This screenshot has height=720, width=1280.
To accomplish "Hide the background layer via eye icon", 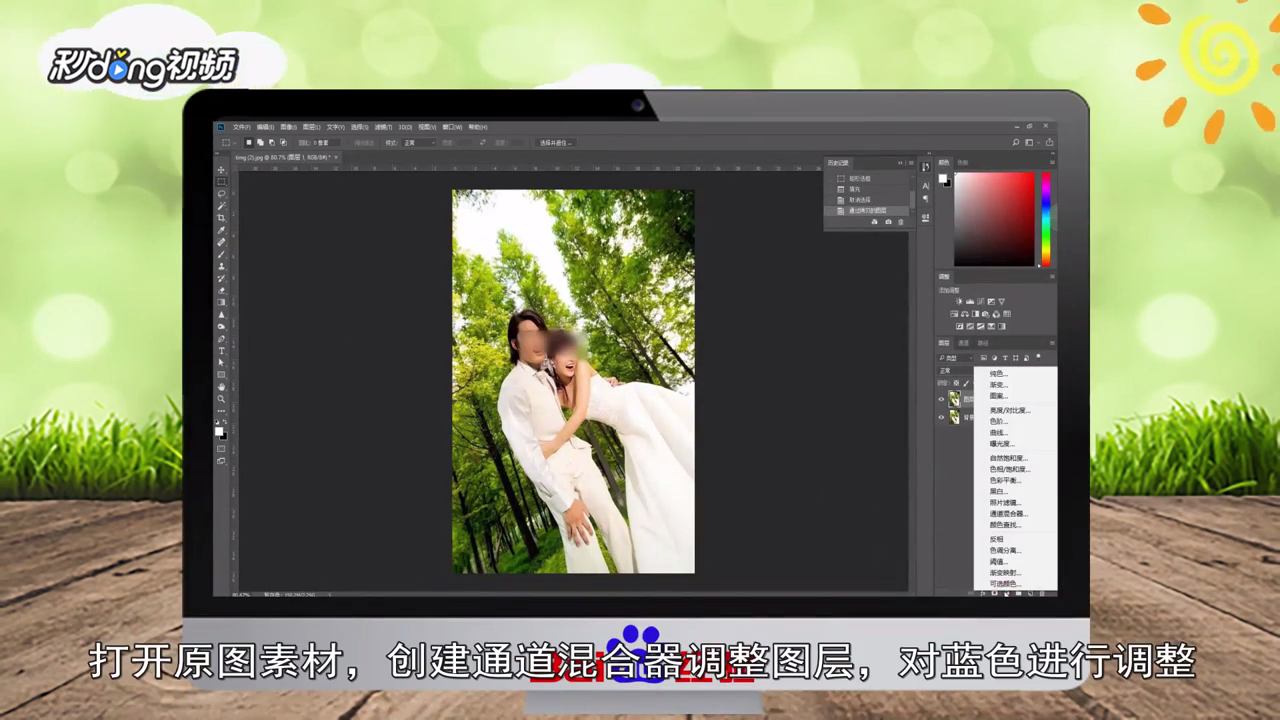I will (941, 417).
